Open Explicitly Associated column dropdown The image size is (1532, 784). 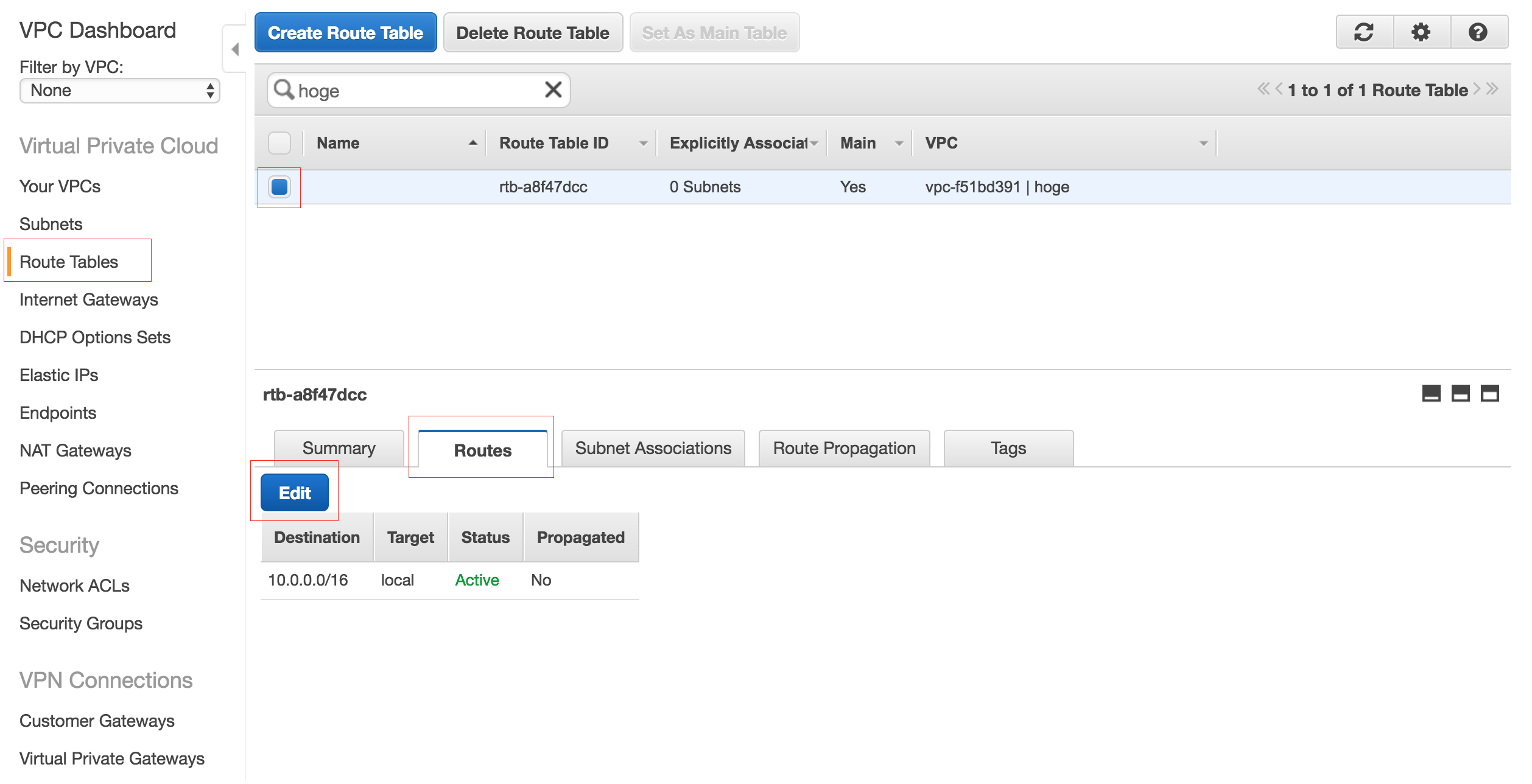(x=814, y=144)
